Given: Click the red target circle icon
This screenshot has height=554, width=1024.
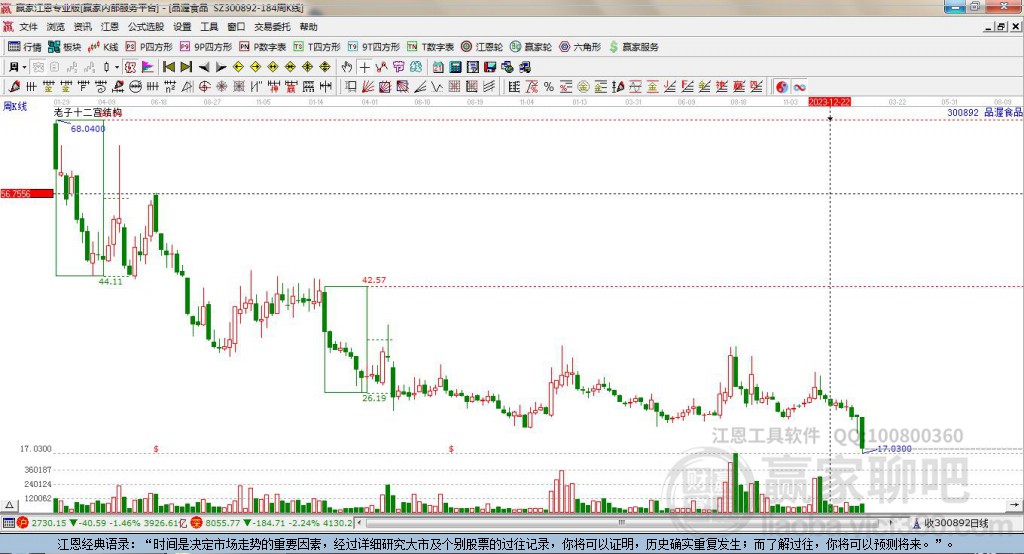Looking at the screenshot, I should tap(204, 87).
